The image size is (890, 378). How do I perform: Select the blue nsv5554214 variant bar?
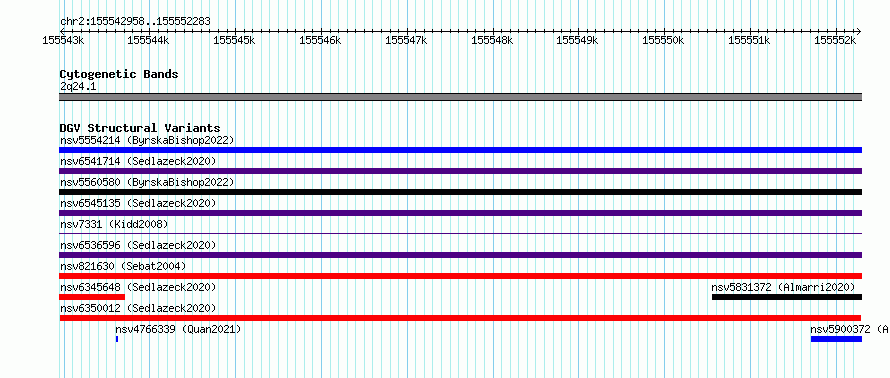[460, 150]
